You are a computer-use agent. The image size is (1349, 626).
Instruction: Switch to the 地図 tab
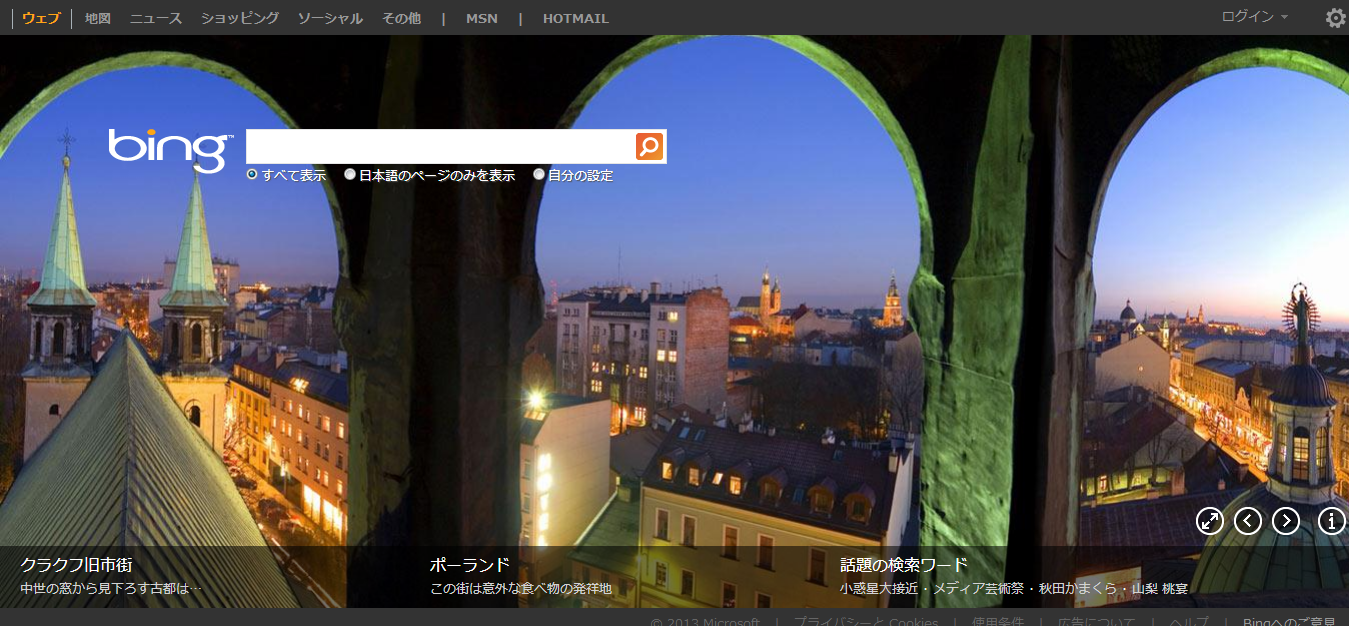[98, 18]
